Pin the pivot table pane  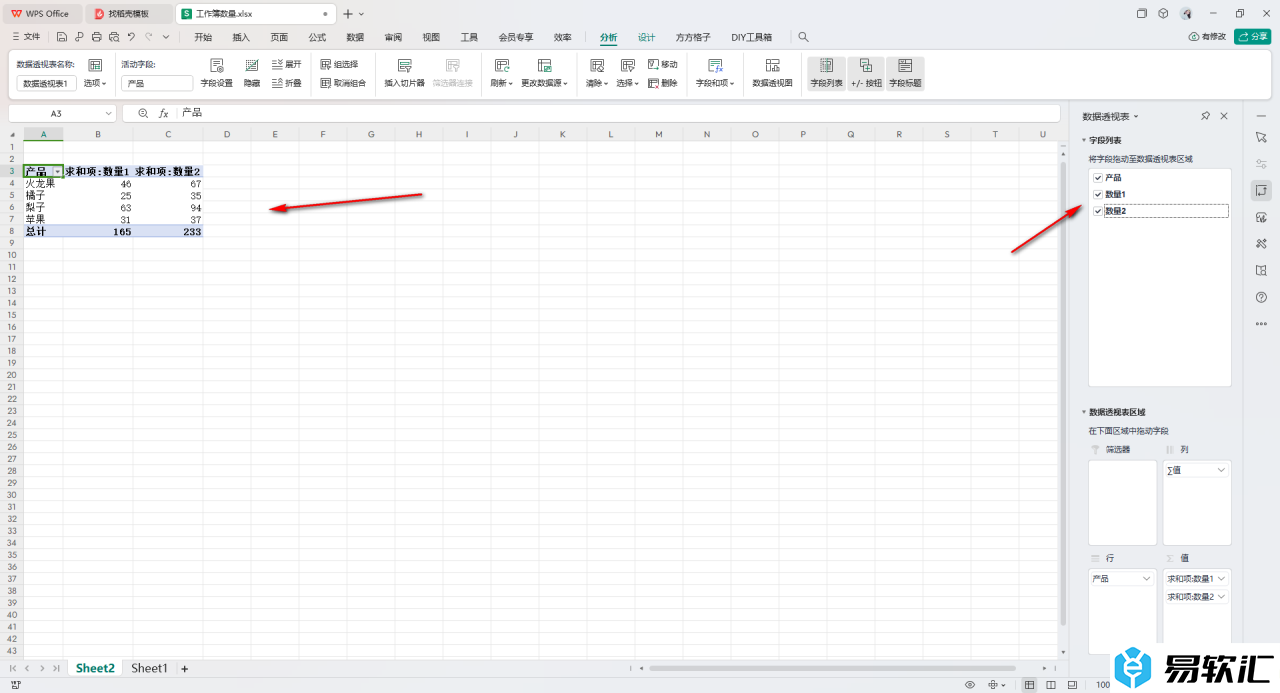tap(1206, 117)
